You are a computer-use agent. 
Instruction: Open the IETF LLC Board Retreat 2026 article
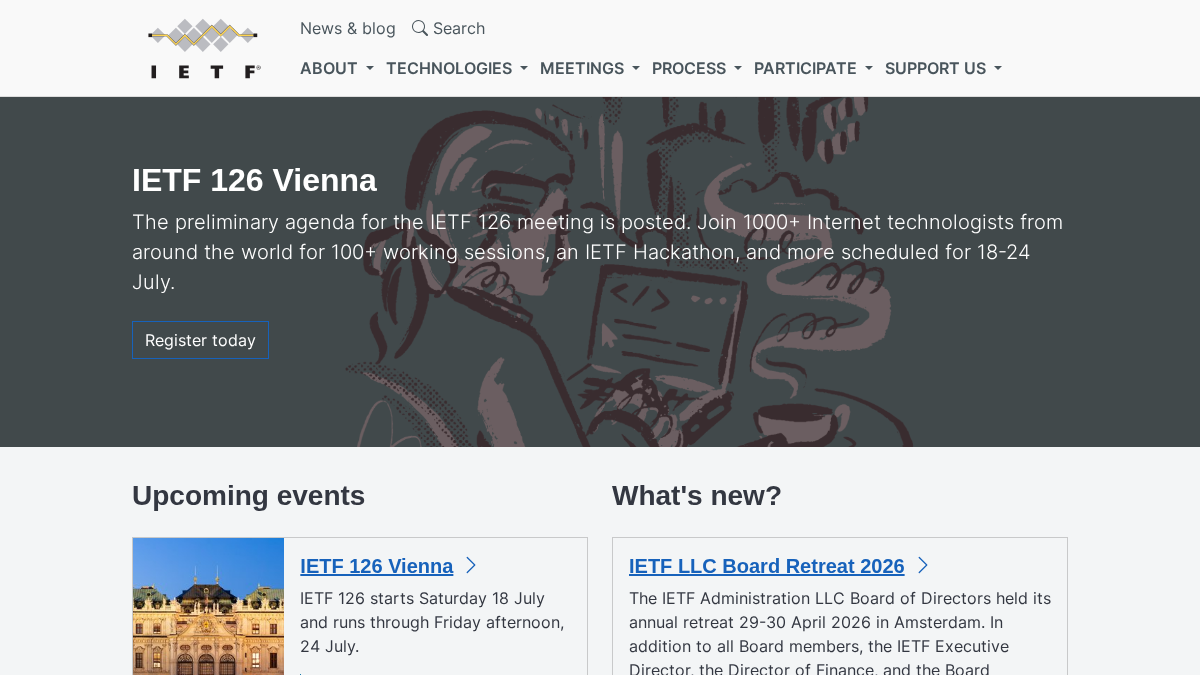coord(767,566)
